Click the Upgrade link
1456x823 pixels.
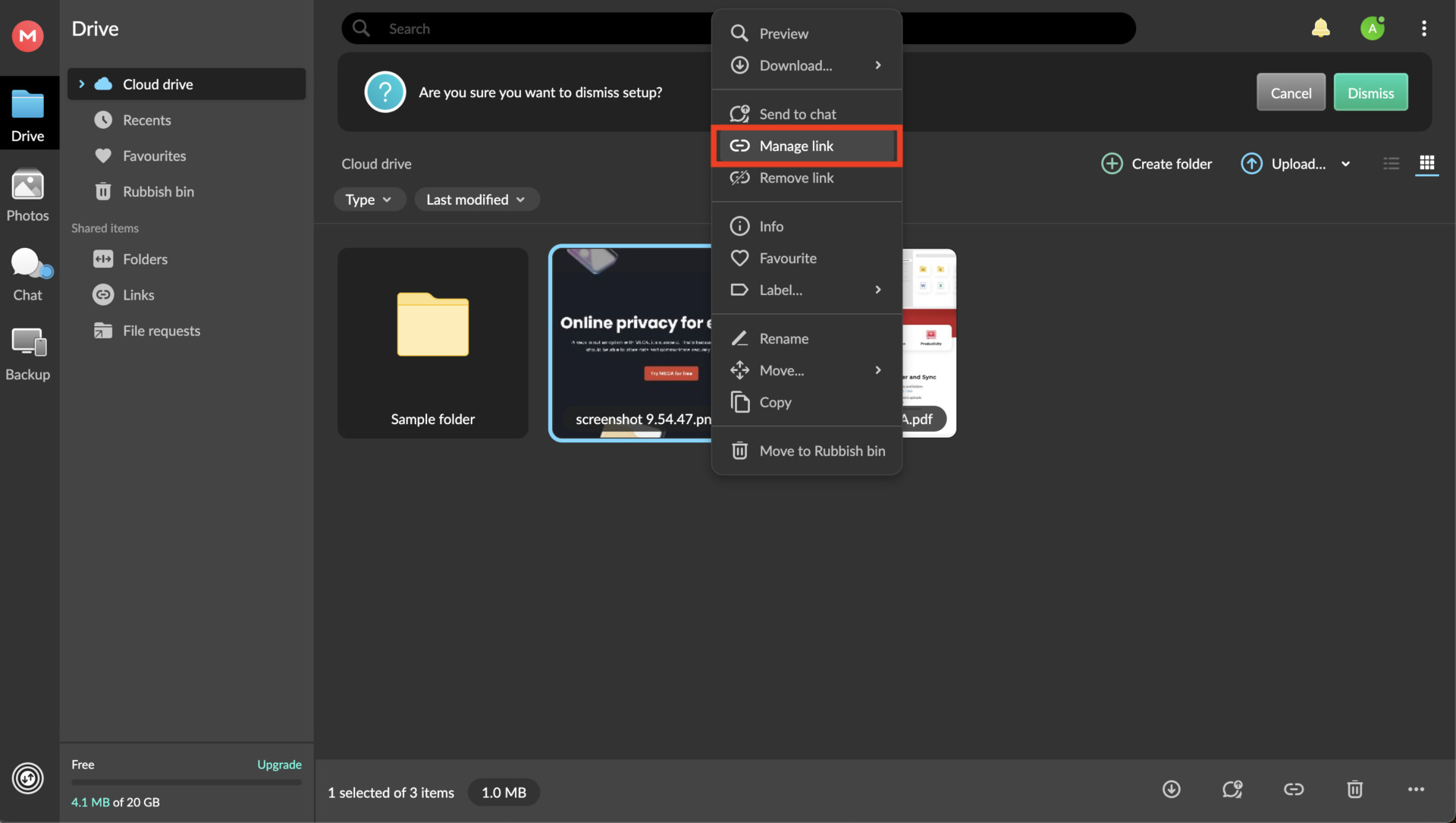(x=279, y=765)
